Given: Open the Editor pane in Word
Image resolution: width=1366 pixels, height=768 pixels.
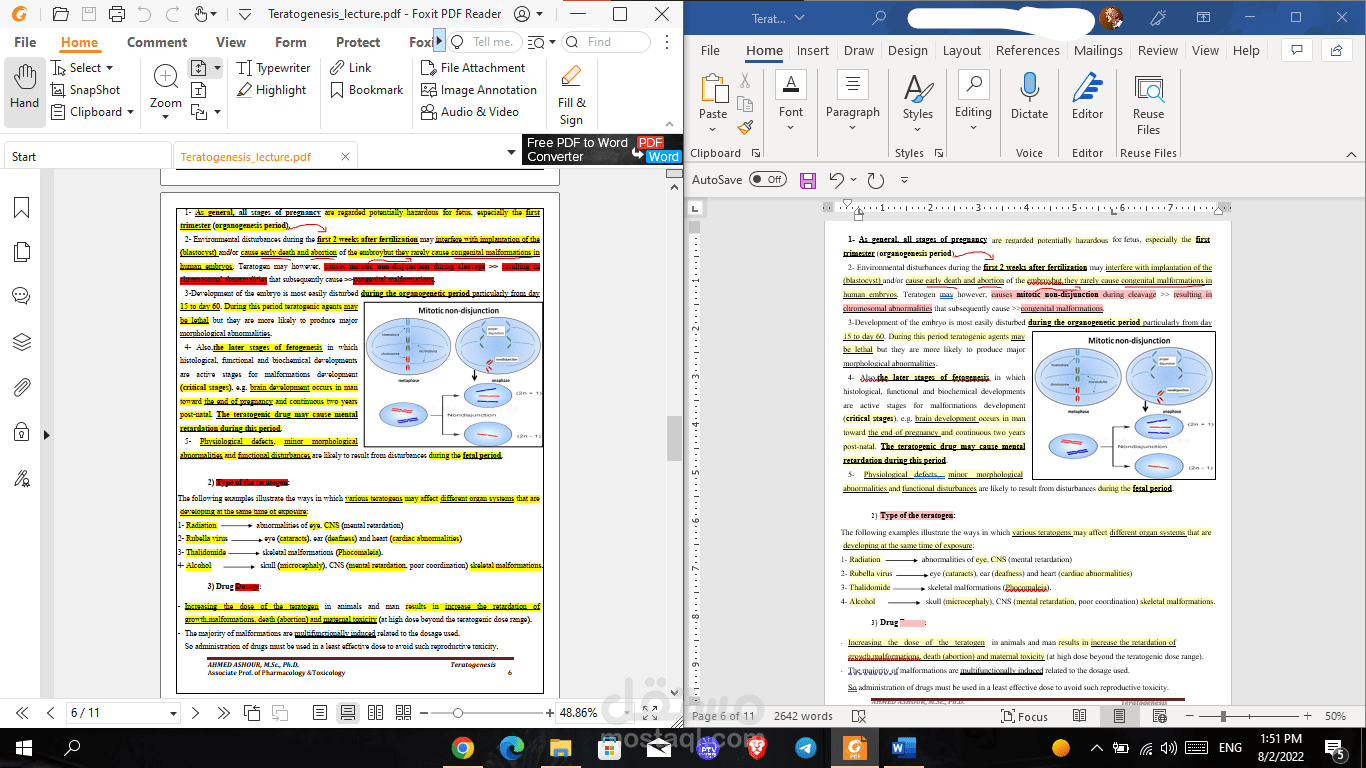Looking at the screenshot, I should click(x=1087, y=97).
